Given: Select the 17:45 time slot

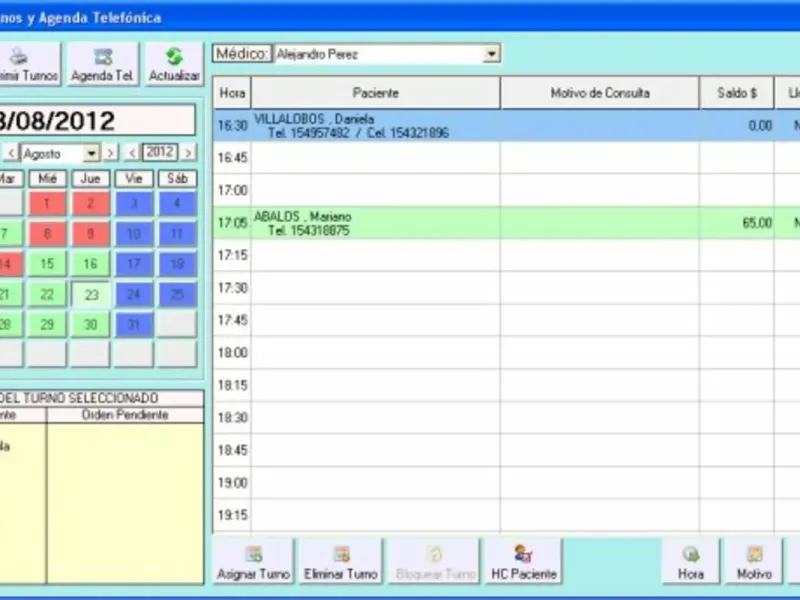Looking at the screenshot, I should [x=507, y=320].
